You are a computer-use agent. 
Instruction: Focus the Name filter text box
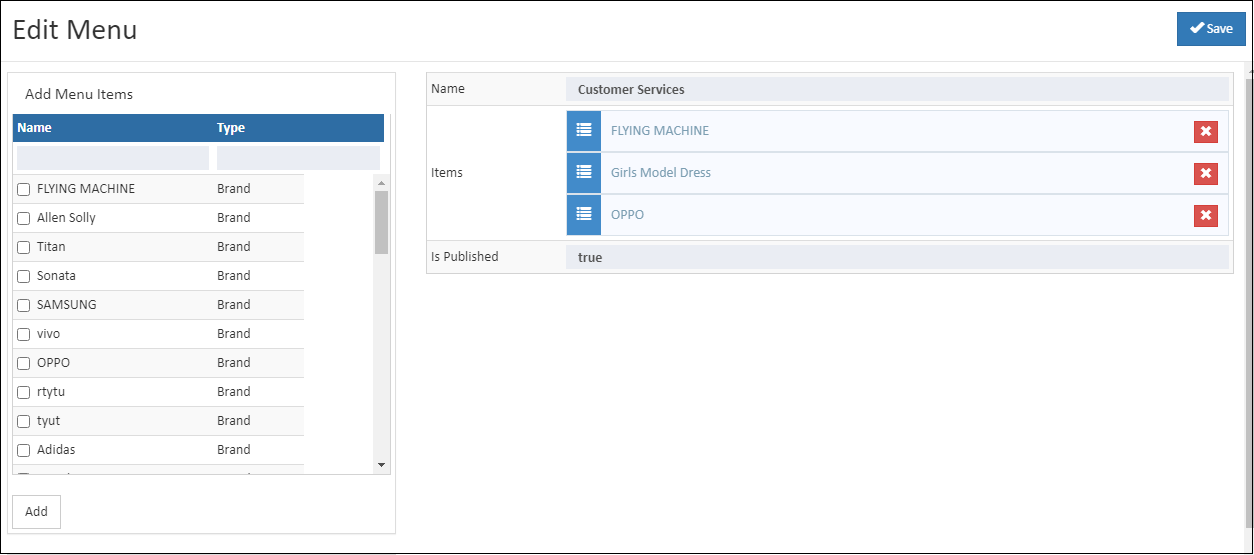(x=113, y=158)
